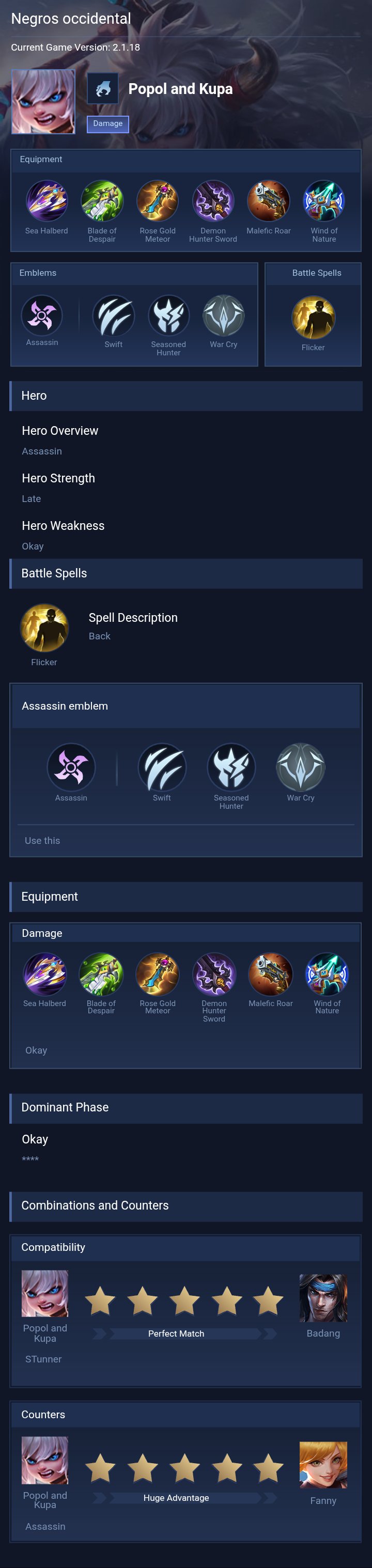Click the Assassin emblem icon in Emblems panel
The width and height of the screenshot is (372, 1568).
[42, 315]
